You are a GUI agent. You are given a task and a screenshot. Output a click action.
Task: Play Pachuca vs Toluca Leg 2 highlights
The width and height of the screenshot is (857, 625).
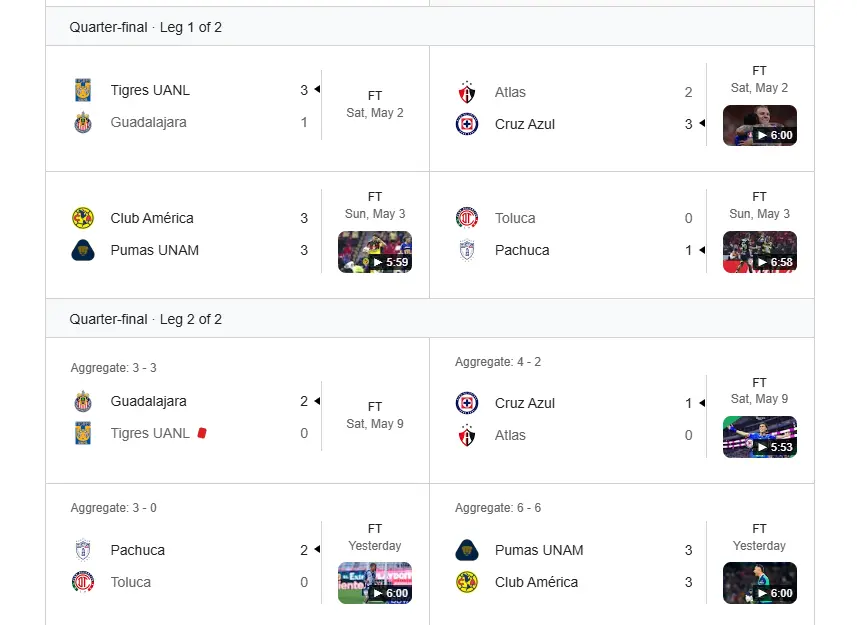coord(375,583)
